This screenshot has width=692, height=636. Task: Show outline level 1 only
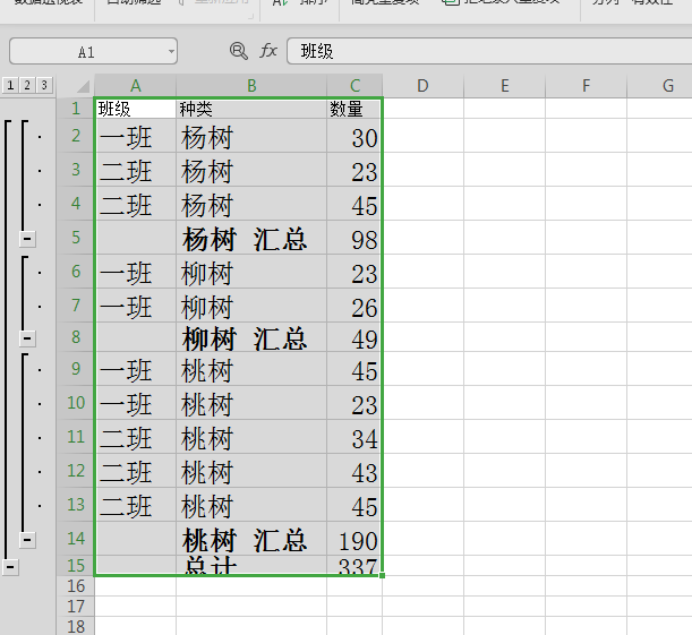tap(10, 85)
